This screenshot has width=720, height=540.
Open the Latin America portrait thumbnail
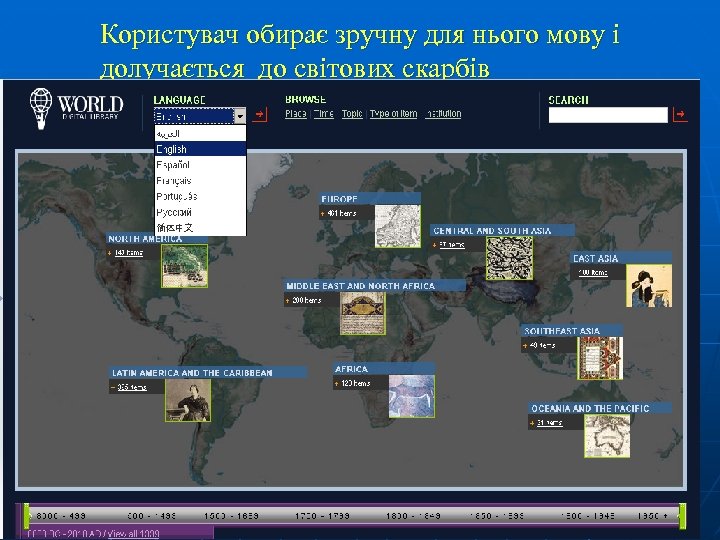(x=188, y=400)
